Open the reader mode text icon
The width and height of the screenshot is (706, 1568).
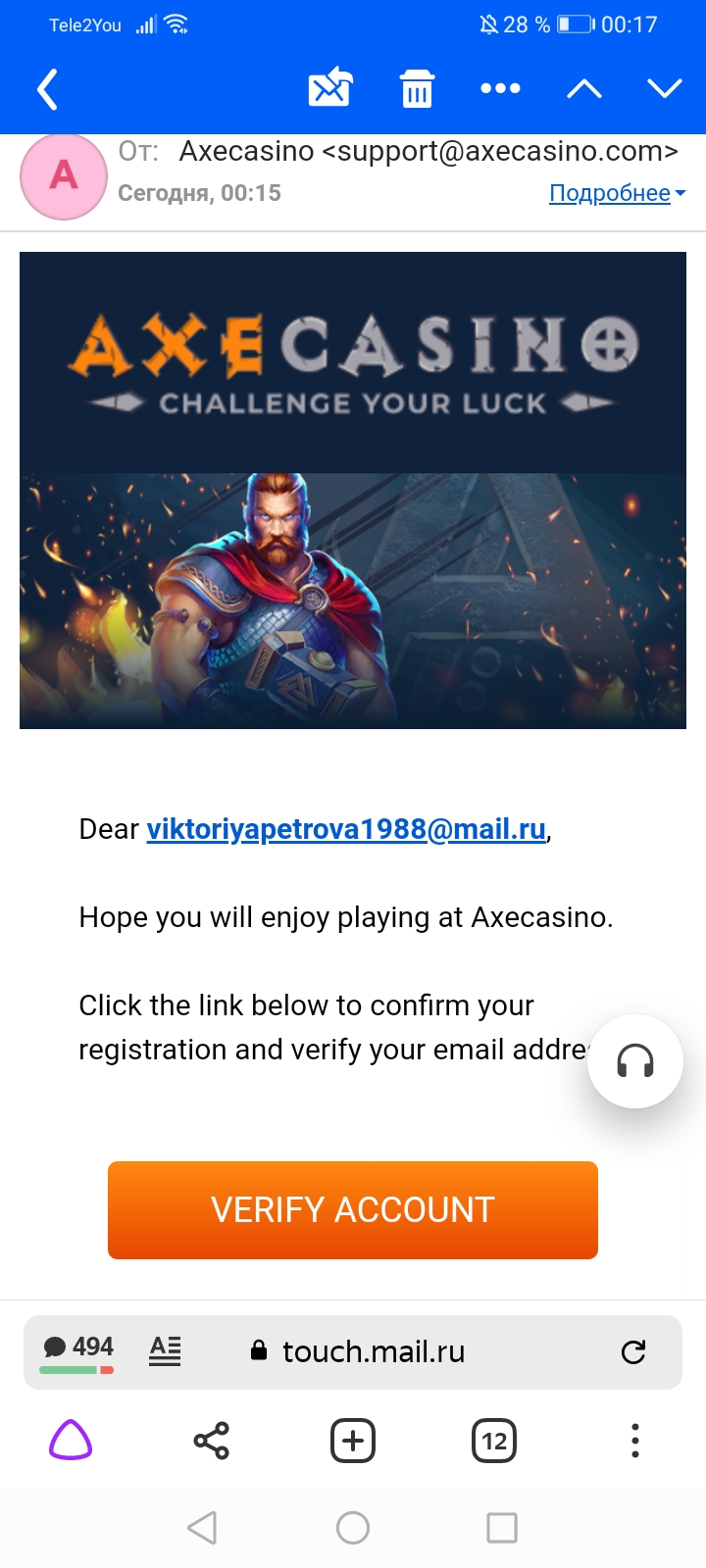point(165,1350)
